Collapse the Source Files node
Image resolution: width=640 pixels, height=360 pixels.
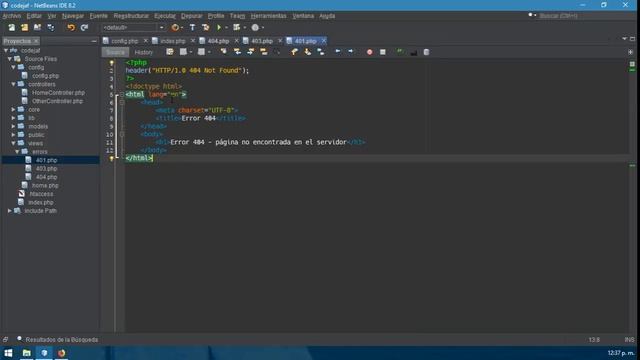tap(9, 59)
